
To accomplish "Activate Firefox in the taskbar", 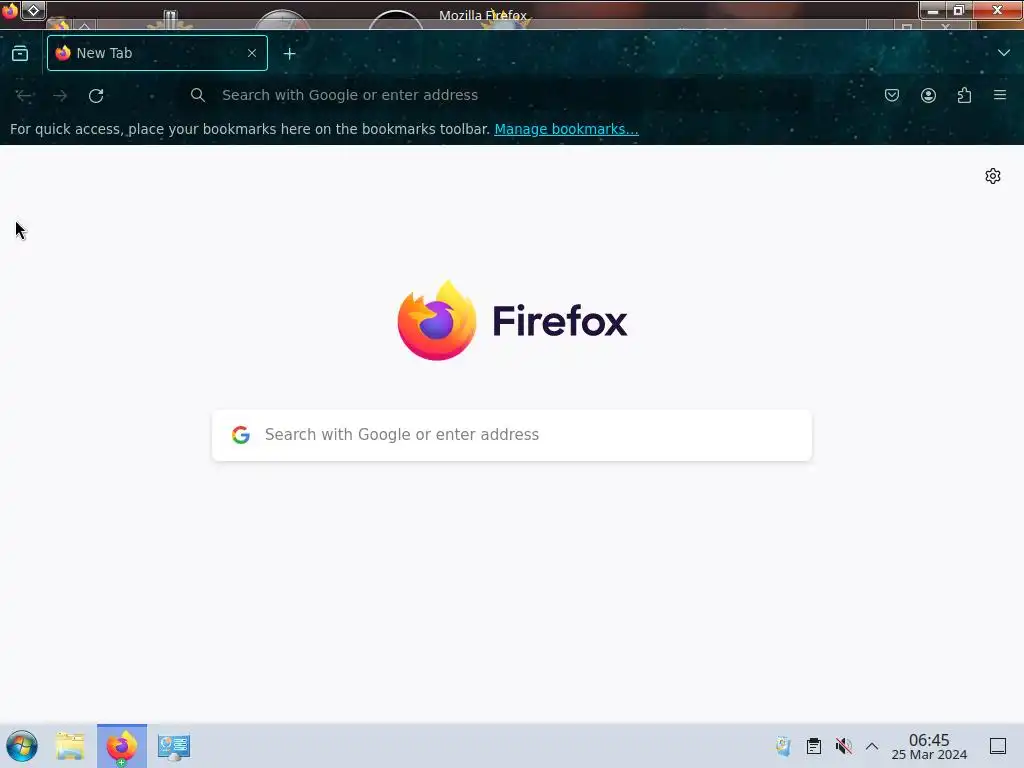I will [122, 746].
